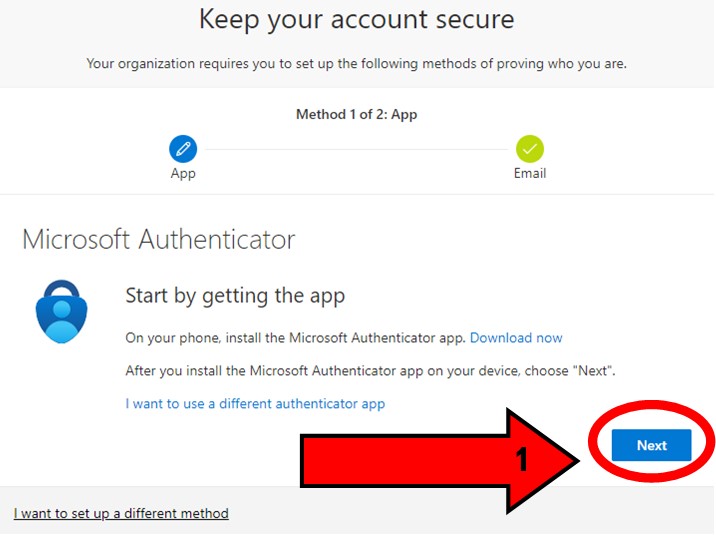Viewport: 716px width, 535px height.
Task: Choose "I want to use a different authenticator app"
Action: pos(255,404)
